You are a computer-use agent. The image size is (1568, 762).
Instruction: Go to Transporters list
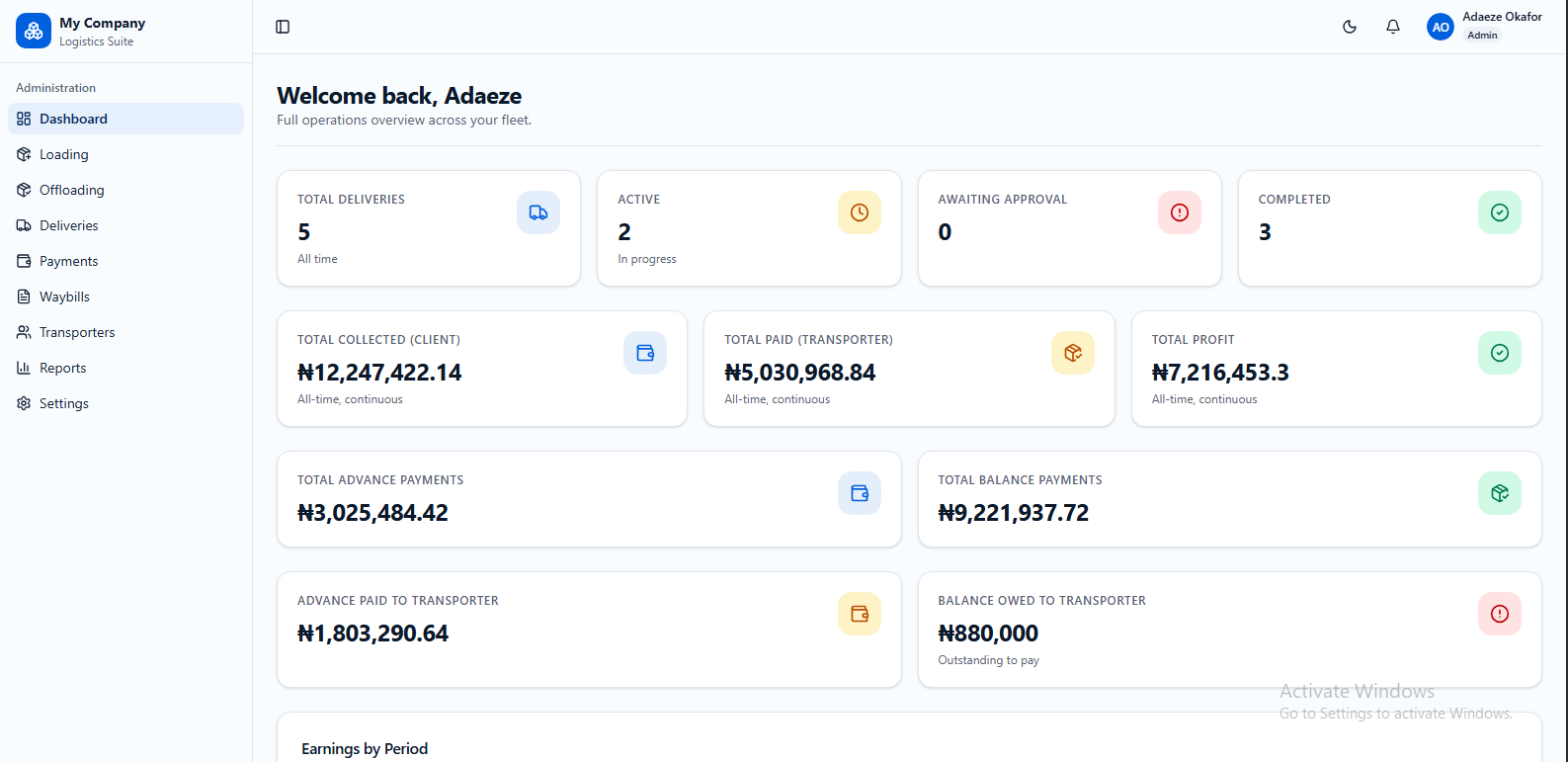pyautogui.click(x=125, y=332)
